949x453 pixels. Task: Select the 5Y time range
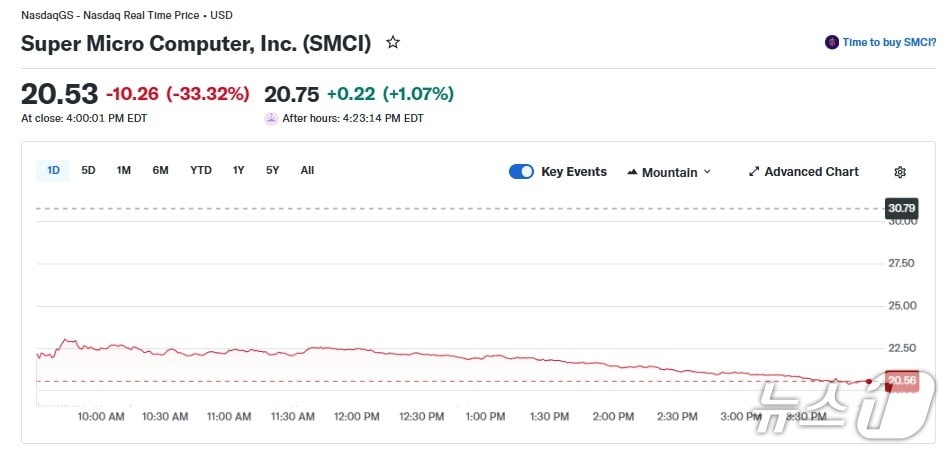coord(272,170)
